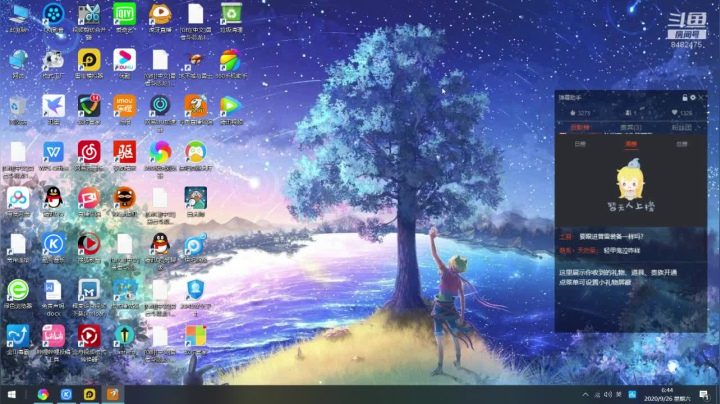This screenshot has height=404, width=720.
Task: Switch to the VIP (3) tab
Action: 631,127
